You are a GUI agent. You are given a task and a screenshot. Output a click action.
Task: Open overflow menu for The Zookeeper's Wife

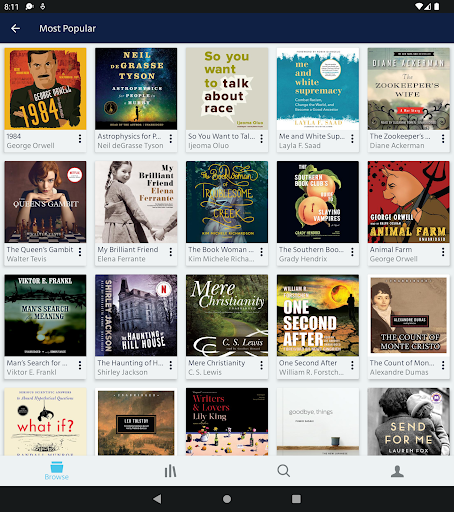[443, 139]
